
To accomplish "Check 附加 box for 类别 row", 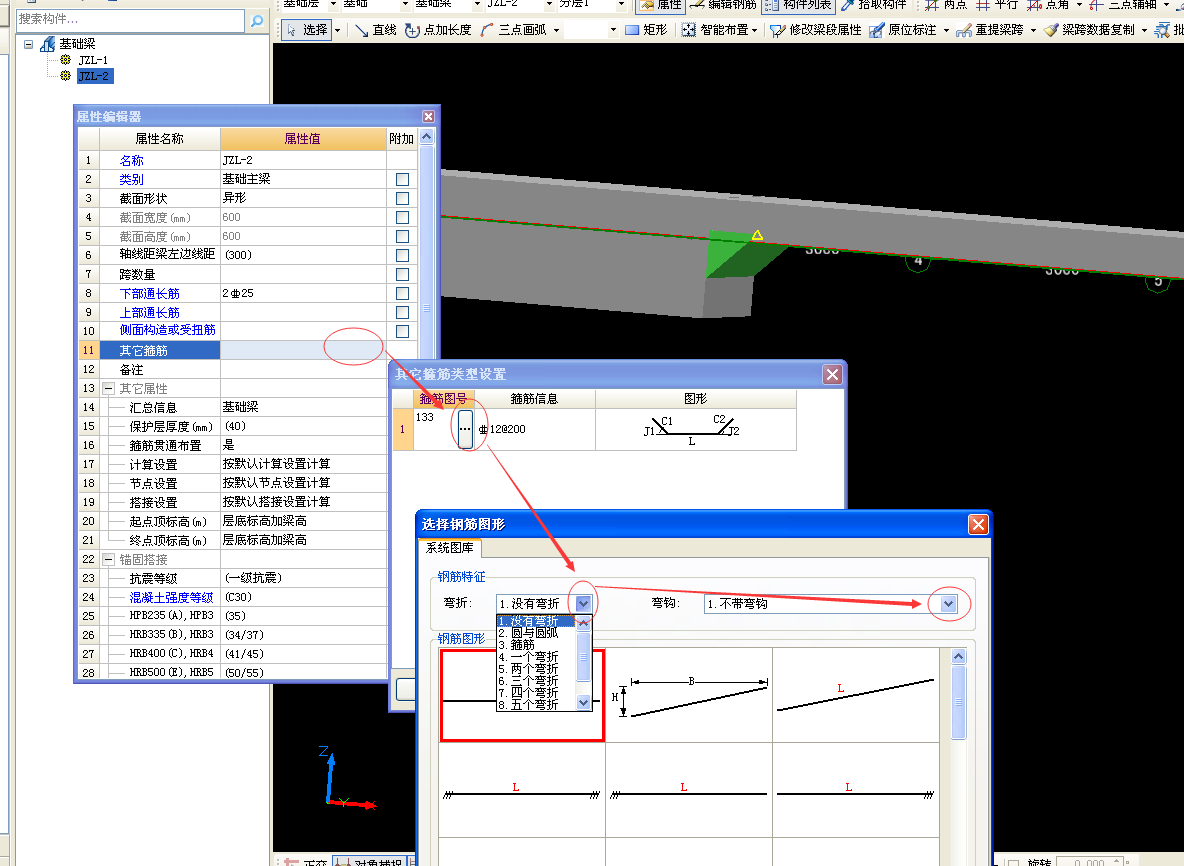I will point(402,180).
